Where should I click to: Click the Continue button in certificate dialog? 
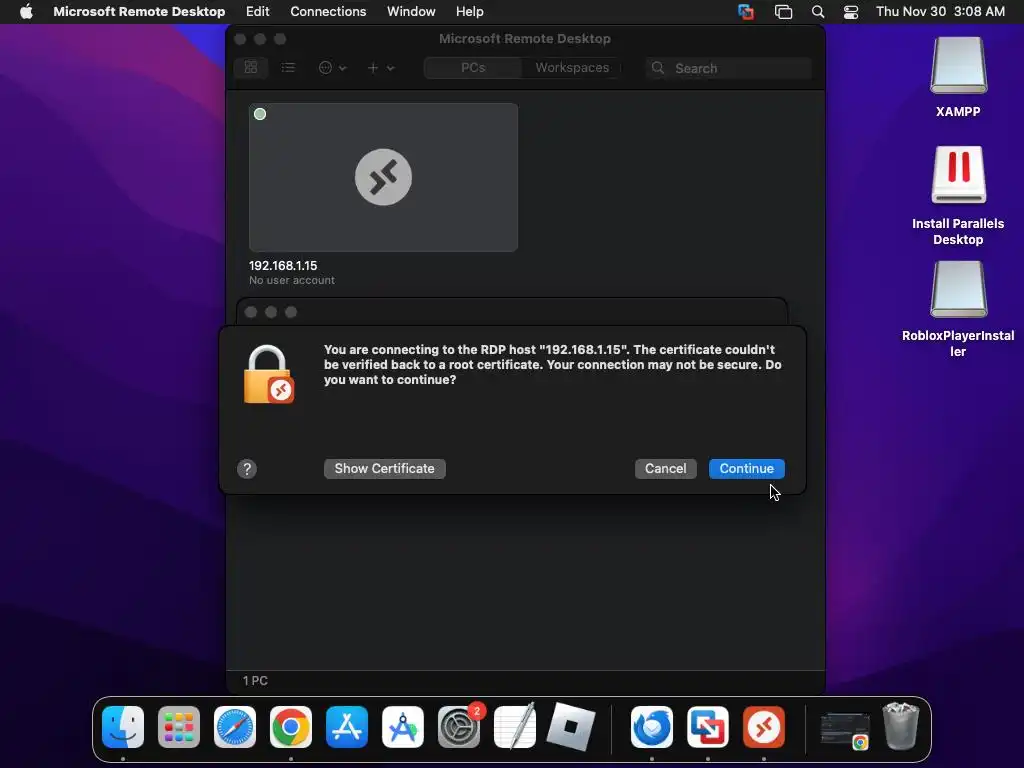point(746,468)
